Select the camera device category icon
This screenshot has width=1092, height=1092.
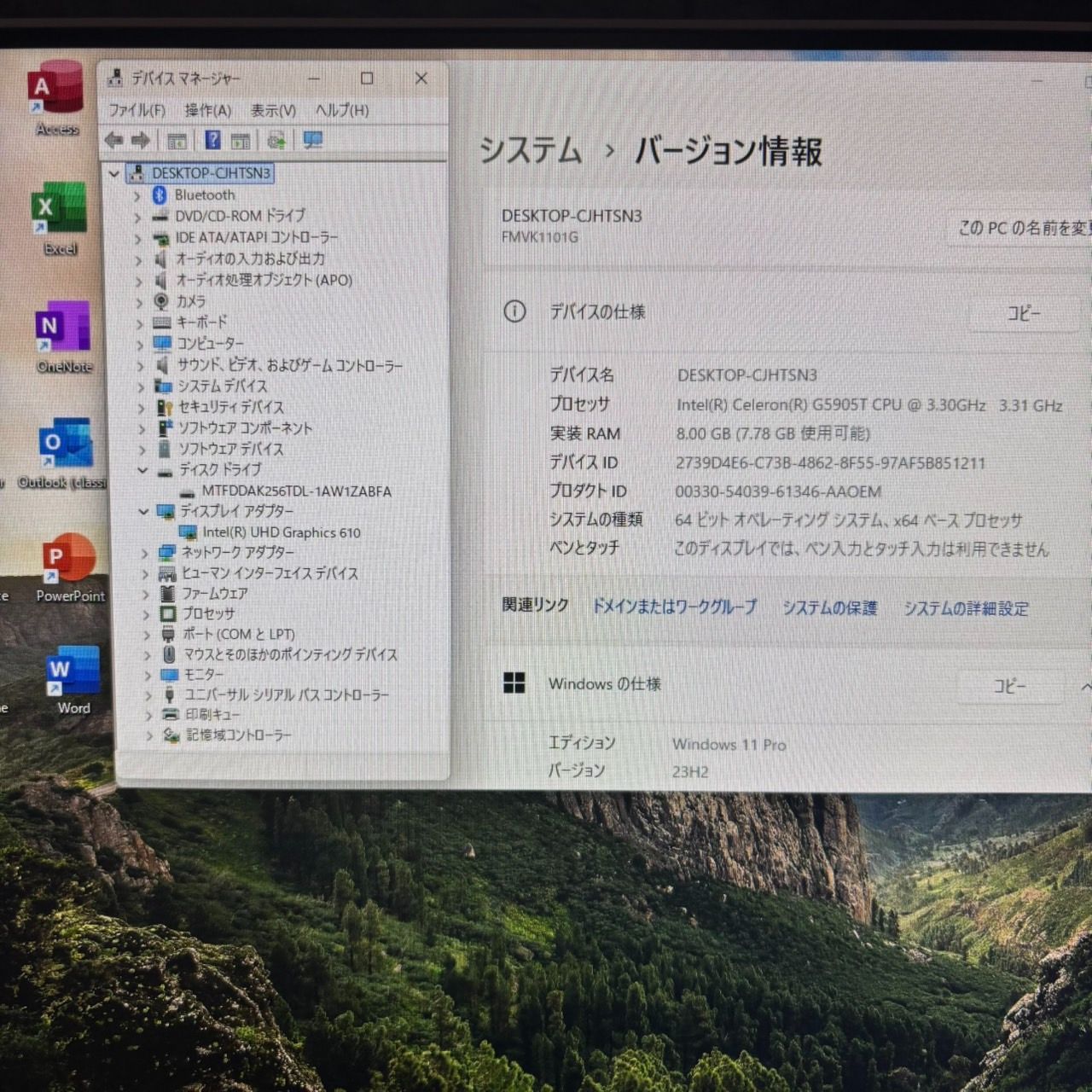160,301
